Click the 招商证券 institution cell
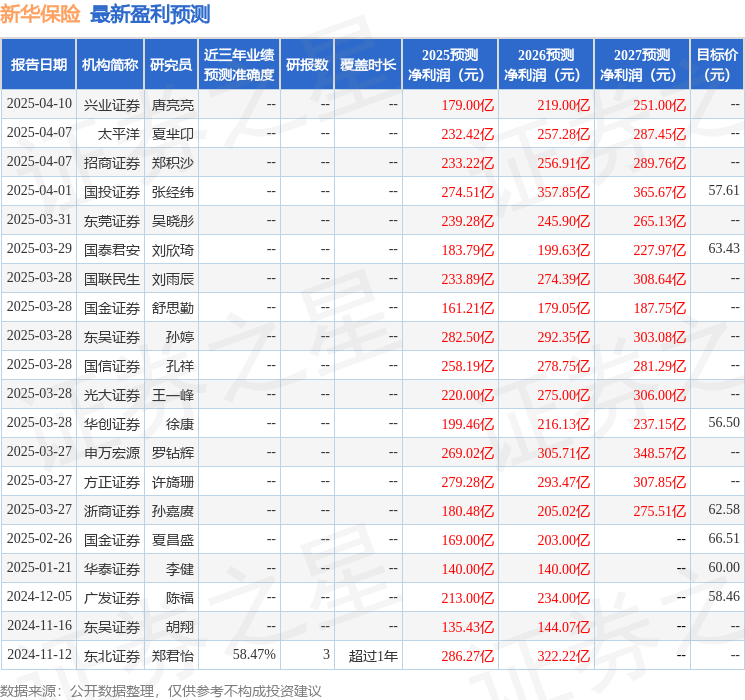This screenshot has width=745, height=700. (x=112, y=163)
